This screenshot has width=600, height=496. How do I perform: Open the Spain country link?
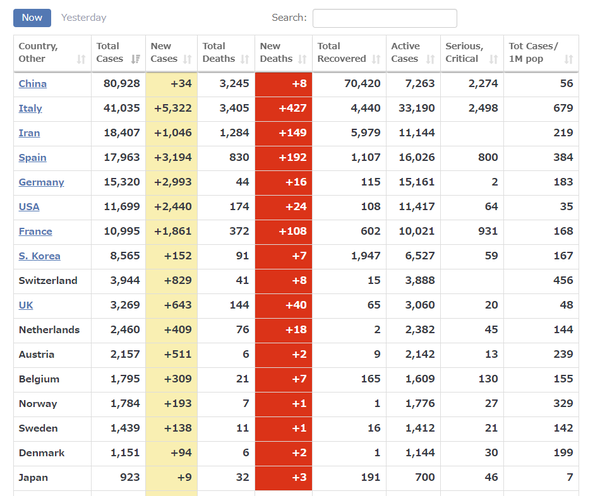[x=33, y=158]
